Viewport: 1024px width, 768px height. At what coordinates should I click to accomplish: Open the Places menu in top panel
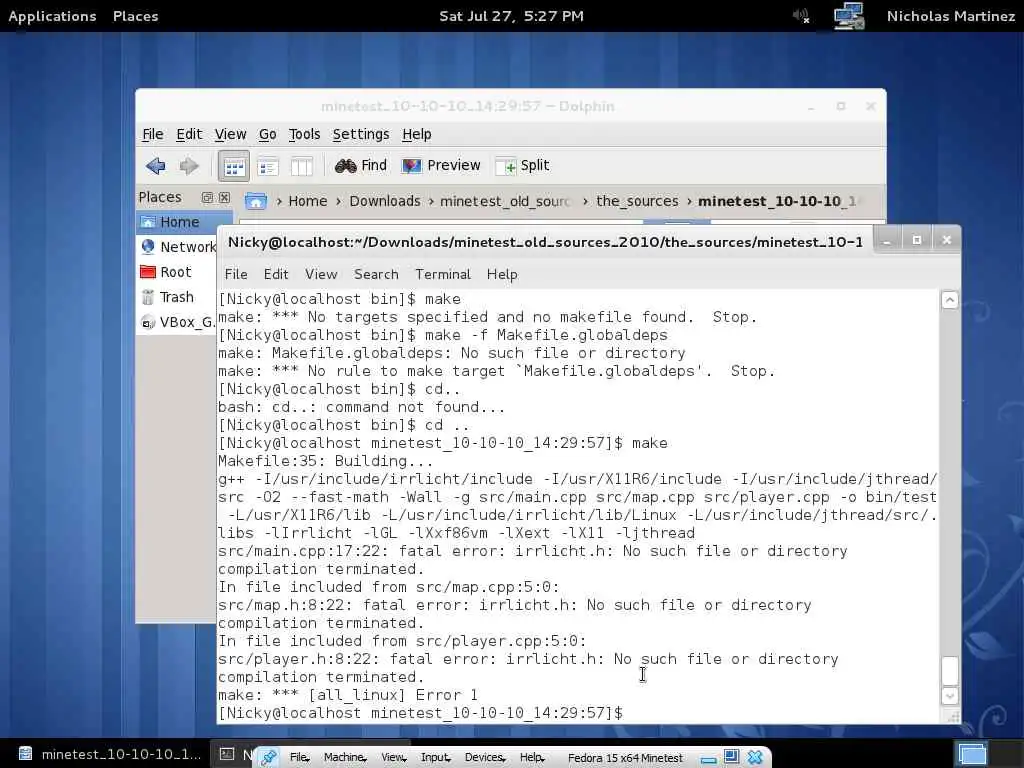tap(135, 16)
